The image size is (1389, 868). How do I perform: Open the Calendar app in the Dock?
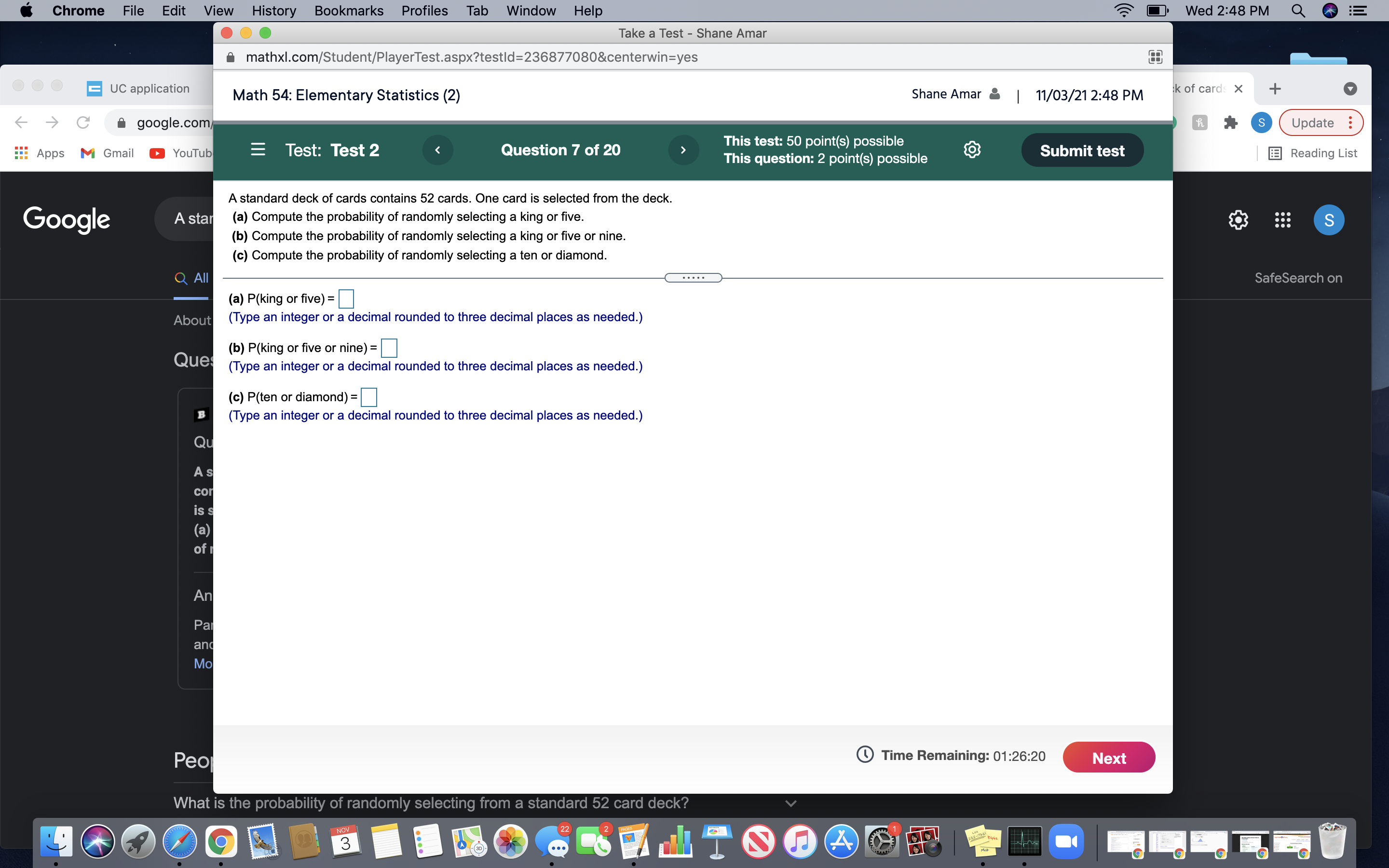point(345,841)
